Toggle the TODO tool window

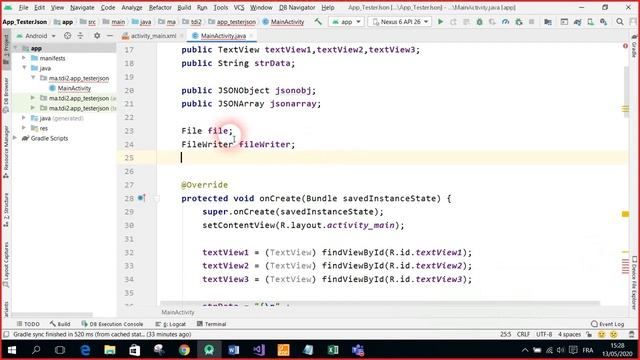point(28,324)
